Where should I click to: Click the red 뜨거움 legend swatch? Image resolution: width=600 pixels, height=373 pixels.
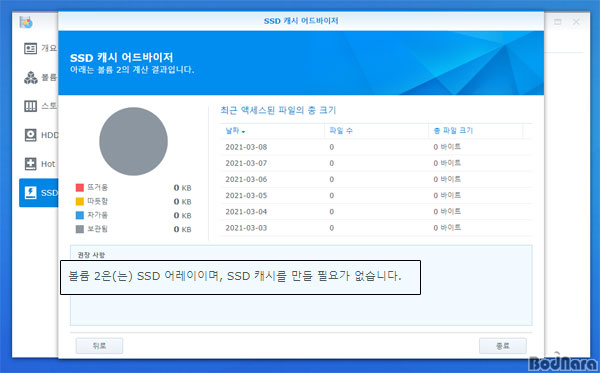tap(80, 187)
